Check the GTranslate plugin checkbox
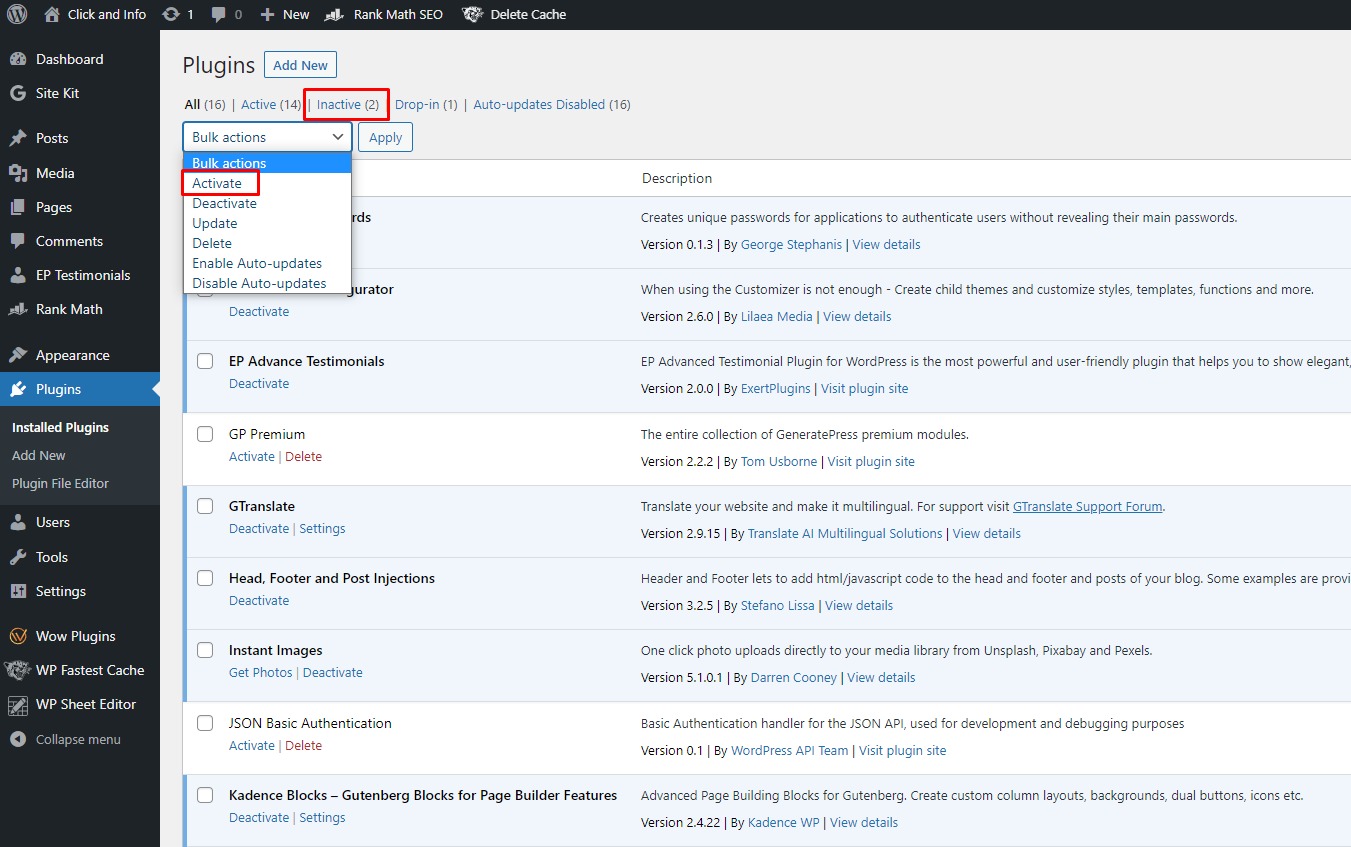 click(x=205, y=506)
